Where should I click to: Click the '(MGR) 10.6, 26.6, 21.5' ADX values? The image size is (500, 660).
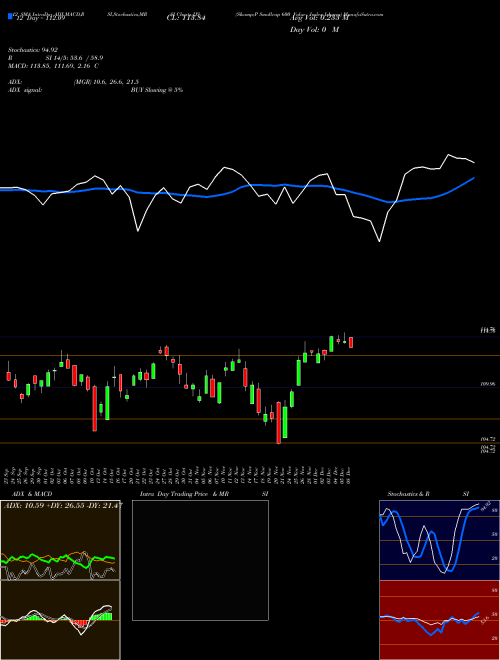[106, 82]
